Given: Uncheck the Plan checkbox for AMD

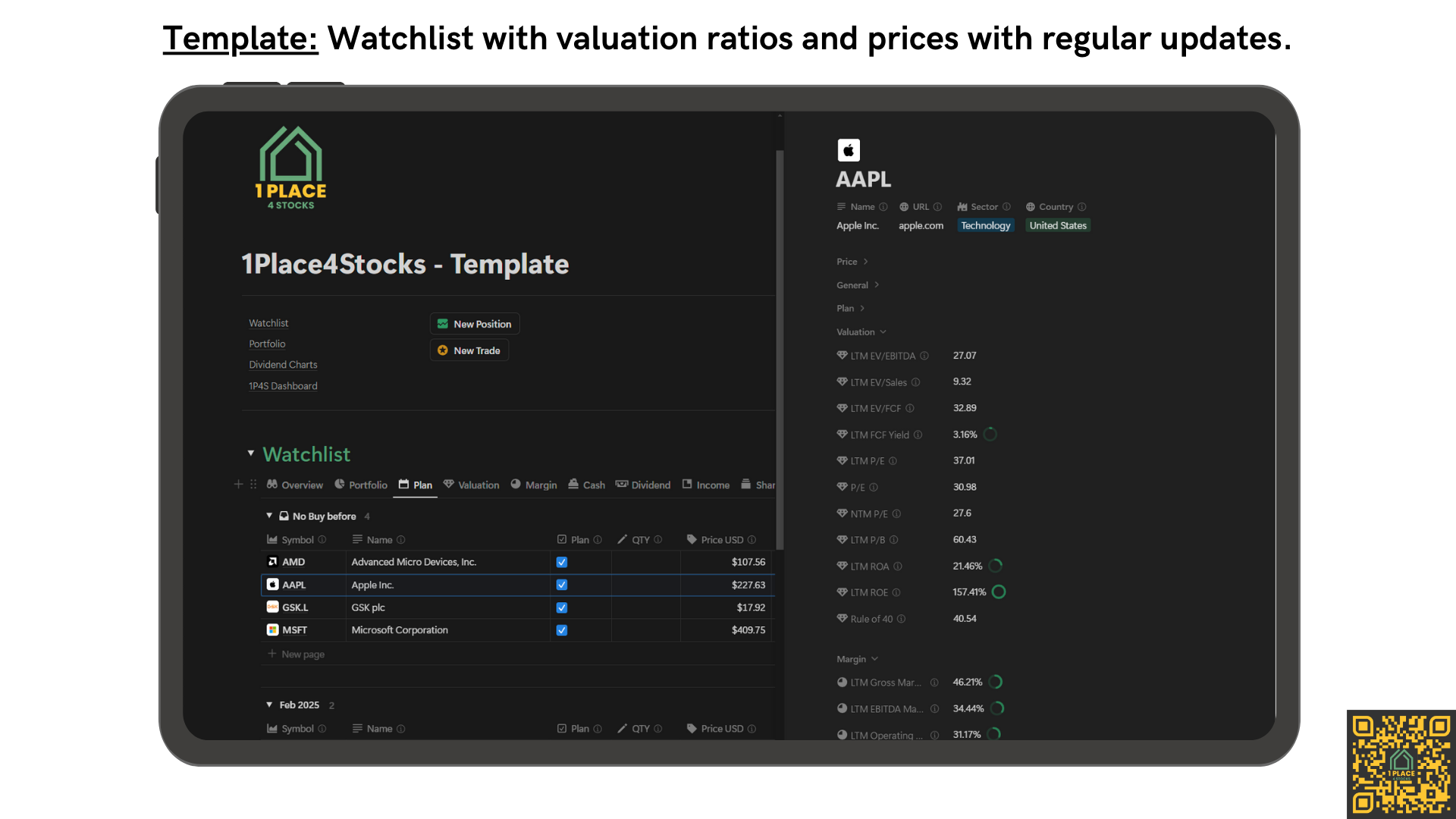Looking at the screenshot, I should tap(562, 562).
